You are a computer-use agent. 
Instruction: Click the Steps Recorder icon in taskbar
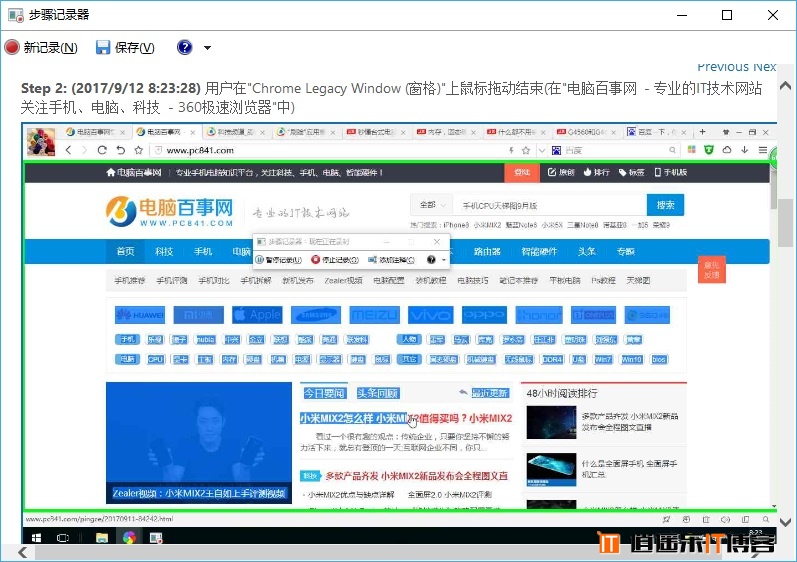(156, 538)
